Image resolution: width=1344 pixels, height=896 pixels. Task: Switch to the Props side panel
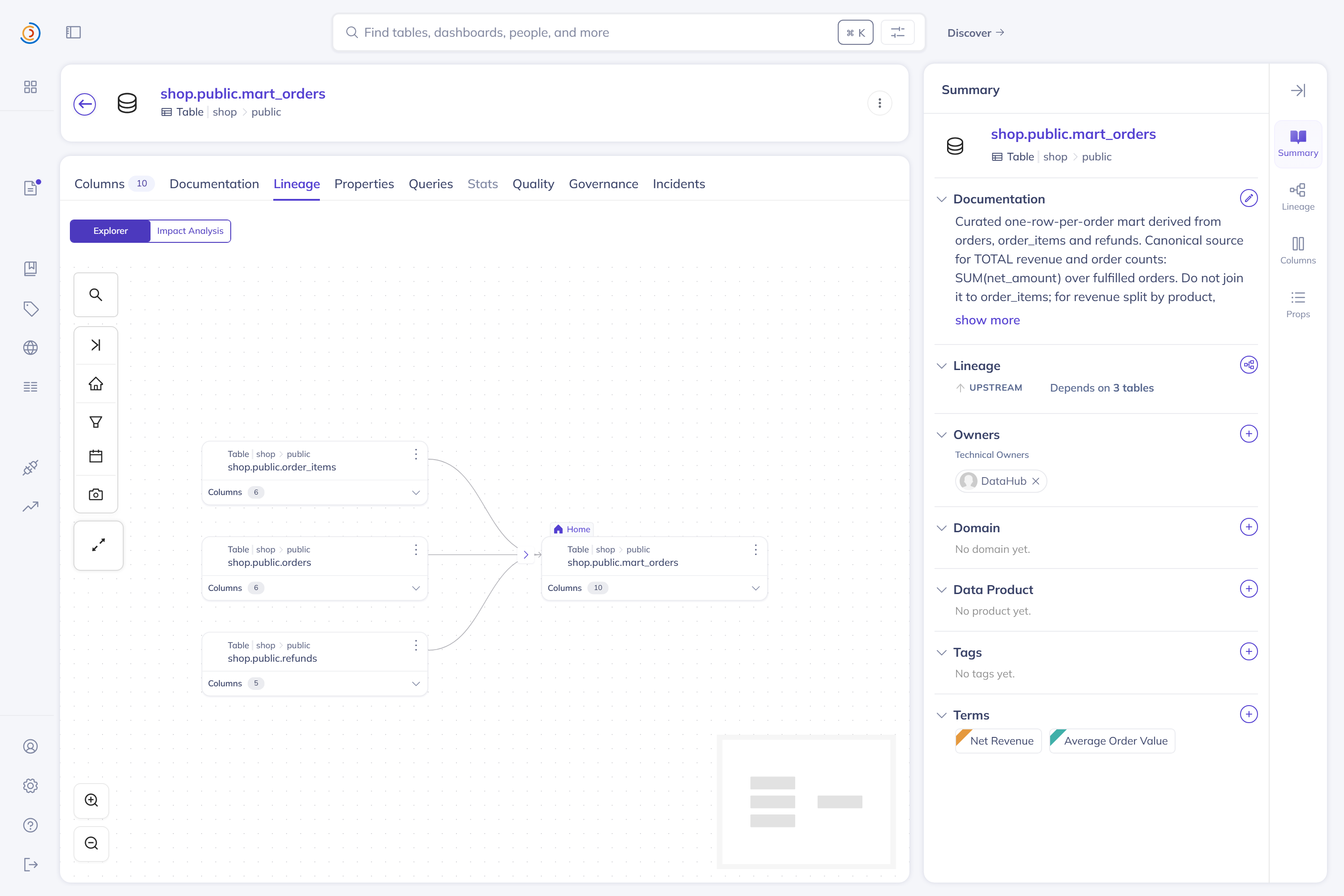1298,304
